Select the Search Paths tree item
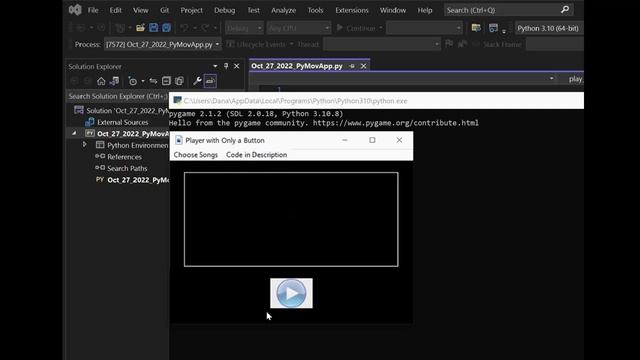The width and height of the screenshot is (640, 360). click(x=127, y=168)
